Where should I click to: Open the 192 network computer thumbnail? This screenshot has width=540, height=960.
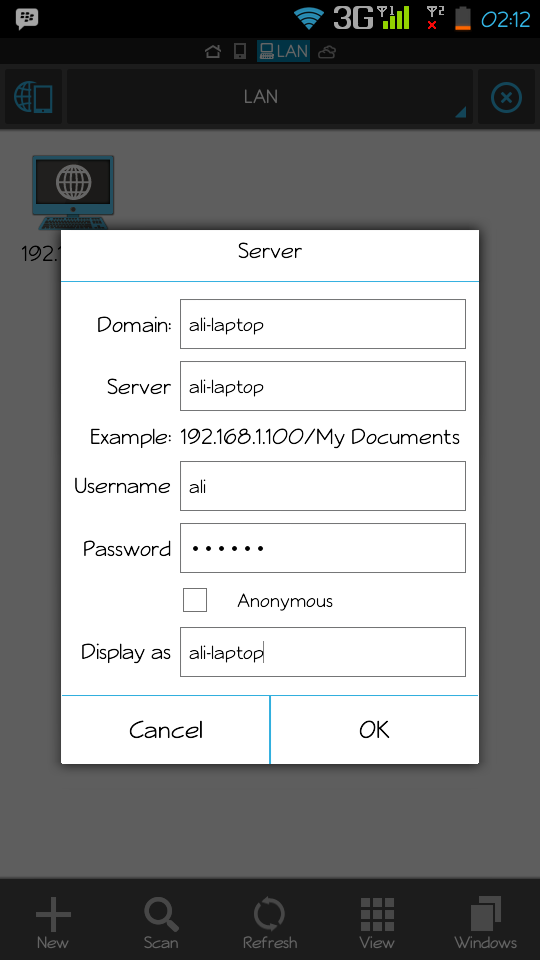tap(73, 193)
